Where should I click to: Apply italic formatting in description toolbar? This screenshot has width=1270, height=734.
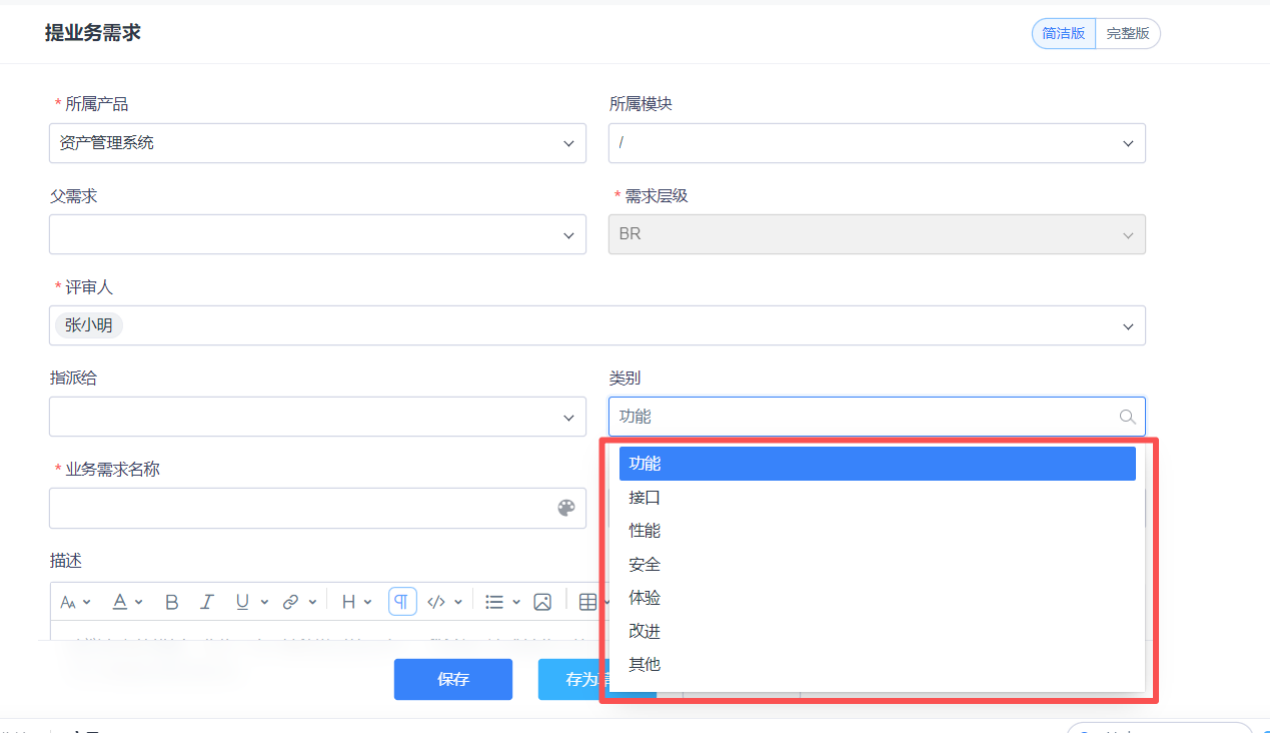(x=207, y=601)
